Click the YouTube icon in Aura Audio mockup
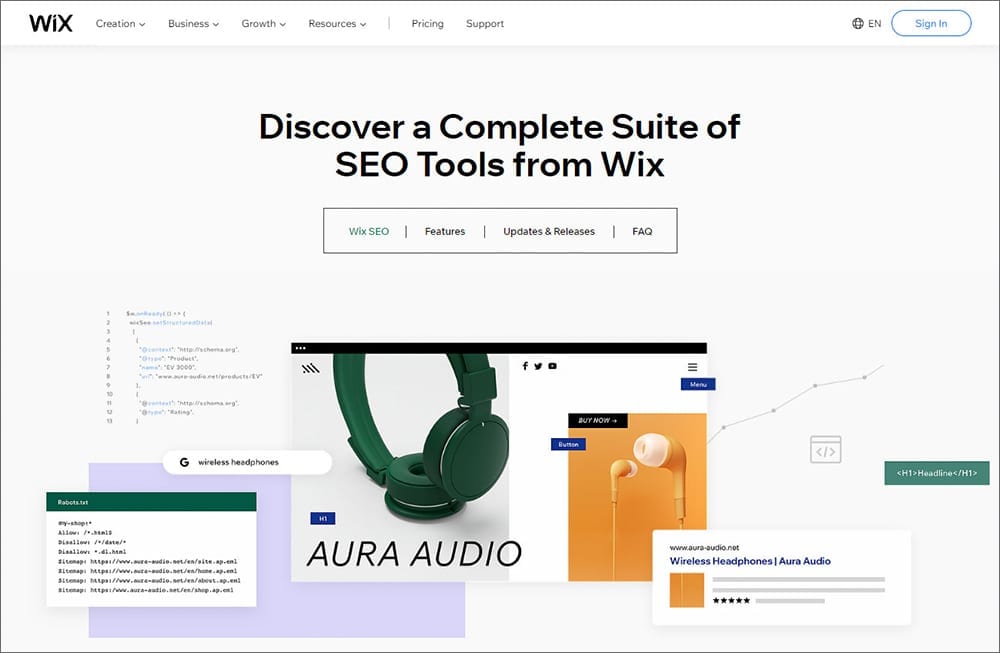 pos(552,366)
